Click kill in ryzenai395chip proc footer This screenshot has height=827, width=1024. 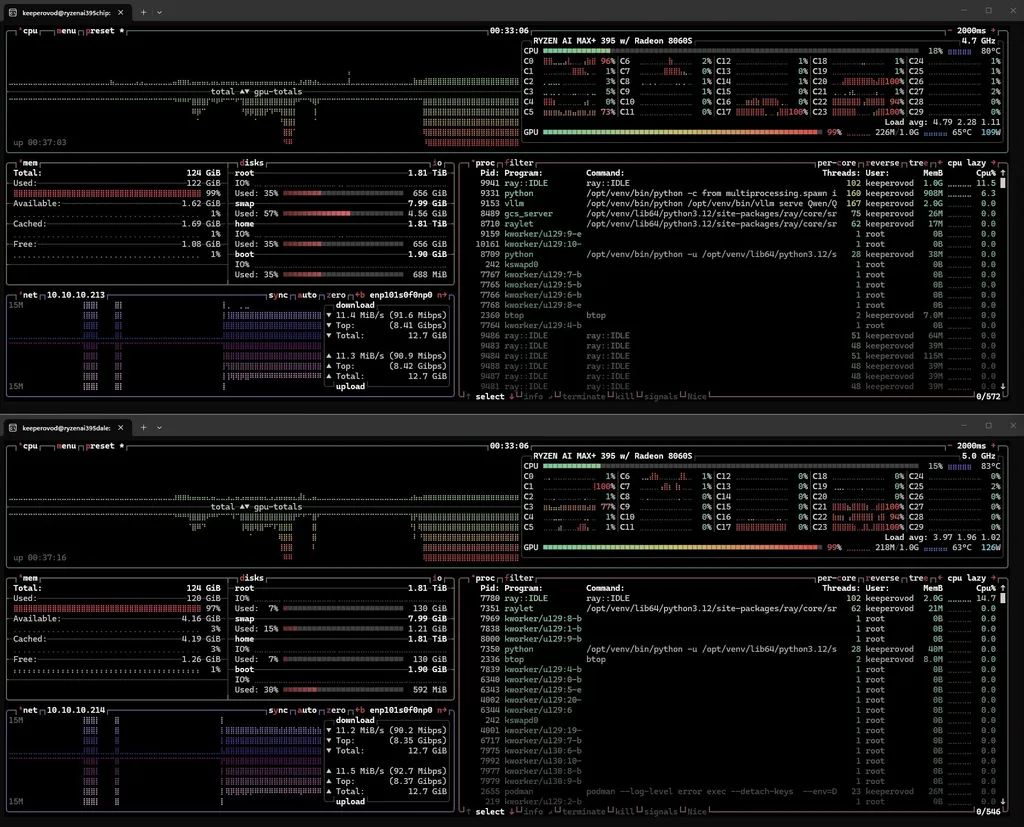point(624,397)
